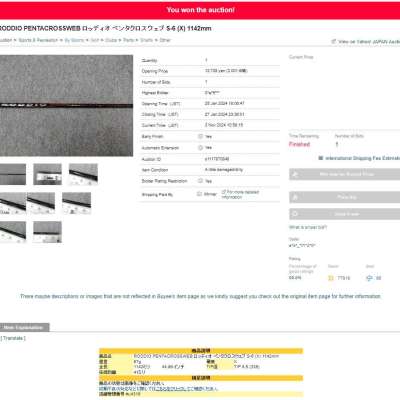Click the hammer icon on the buyout button
400x400 pixels.
click(x=295, y=174)
